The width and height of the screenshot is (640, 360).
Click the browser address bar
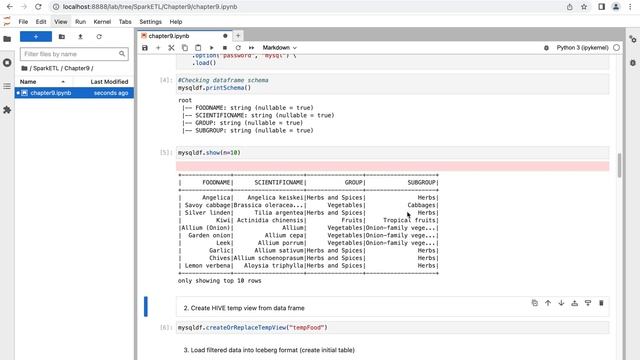point(306,7)
